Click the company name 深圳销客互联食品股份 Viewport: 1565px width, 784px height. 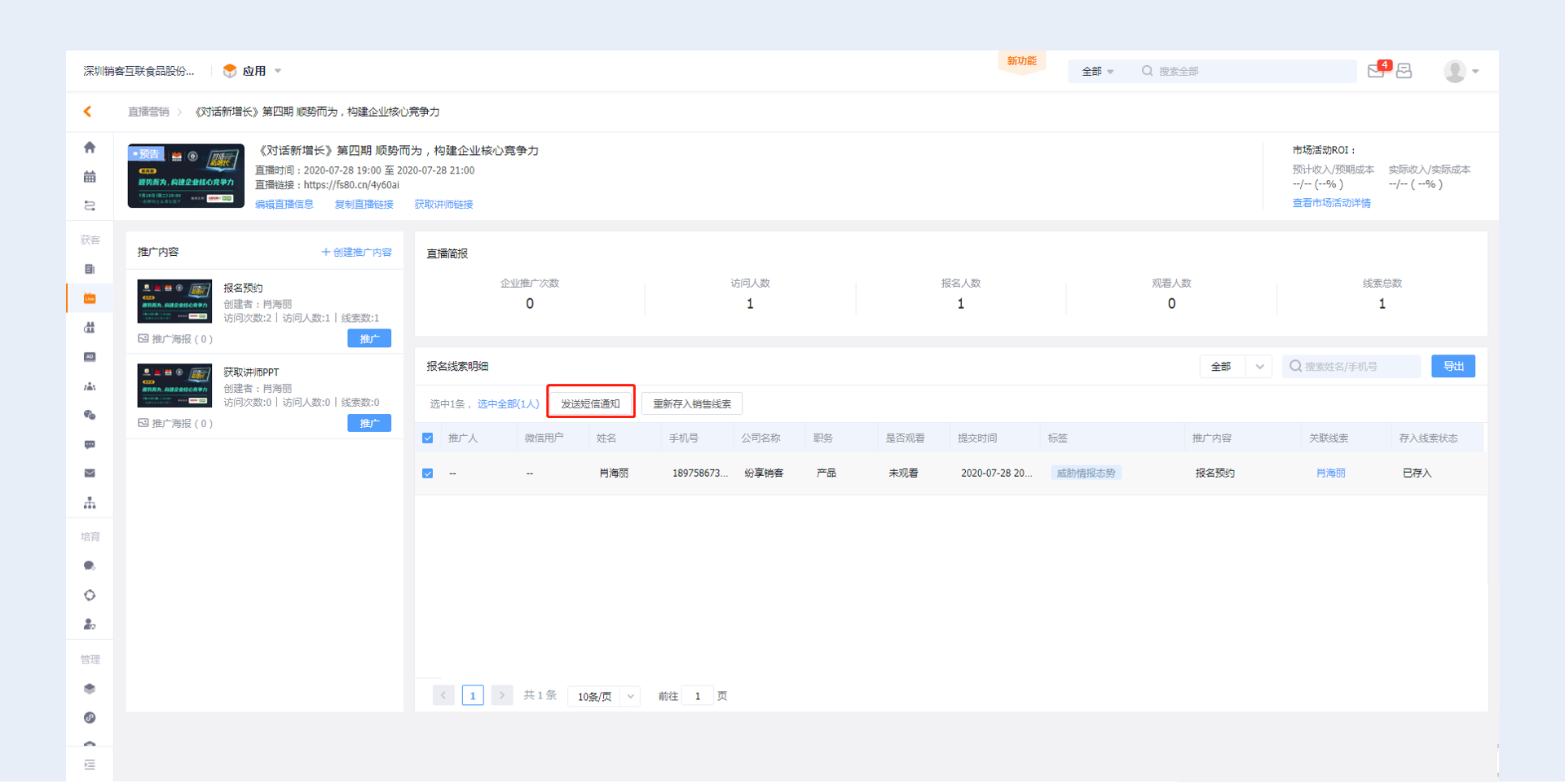click(139, 71)
